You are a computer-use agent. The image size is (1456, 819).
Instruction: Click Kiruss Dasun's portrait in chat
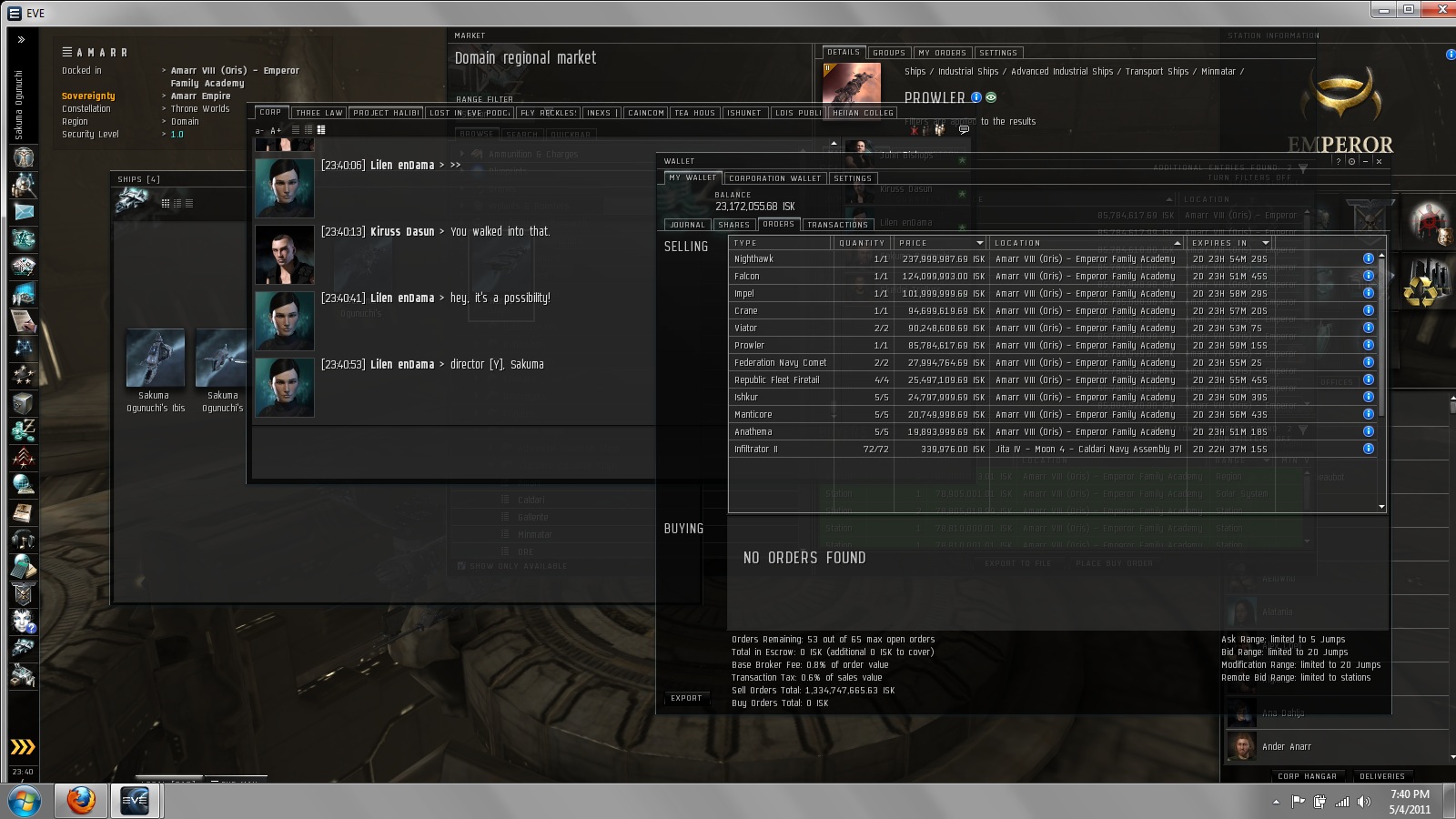(285, 255)
